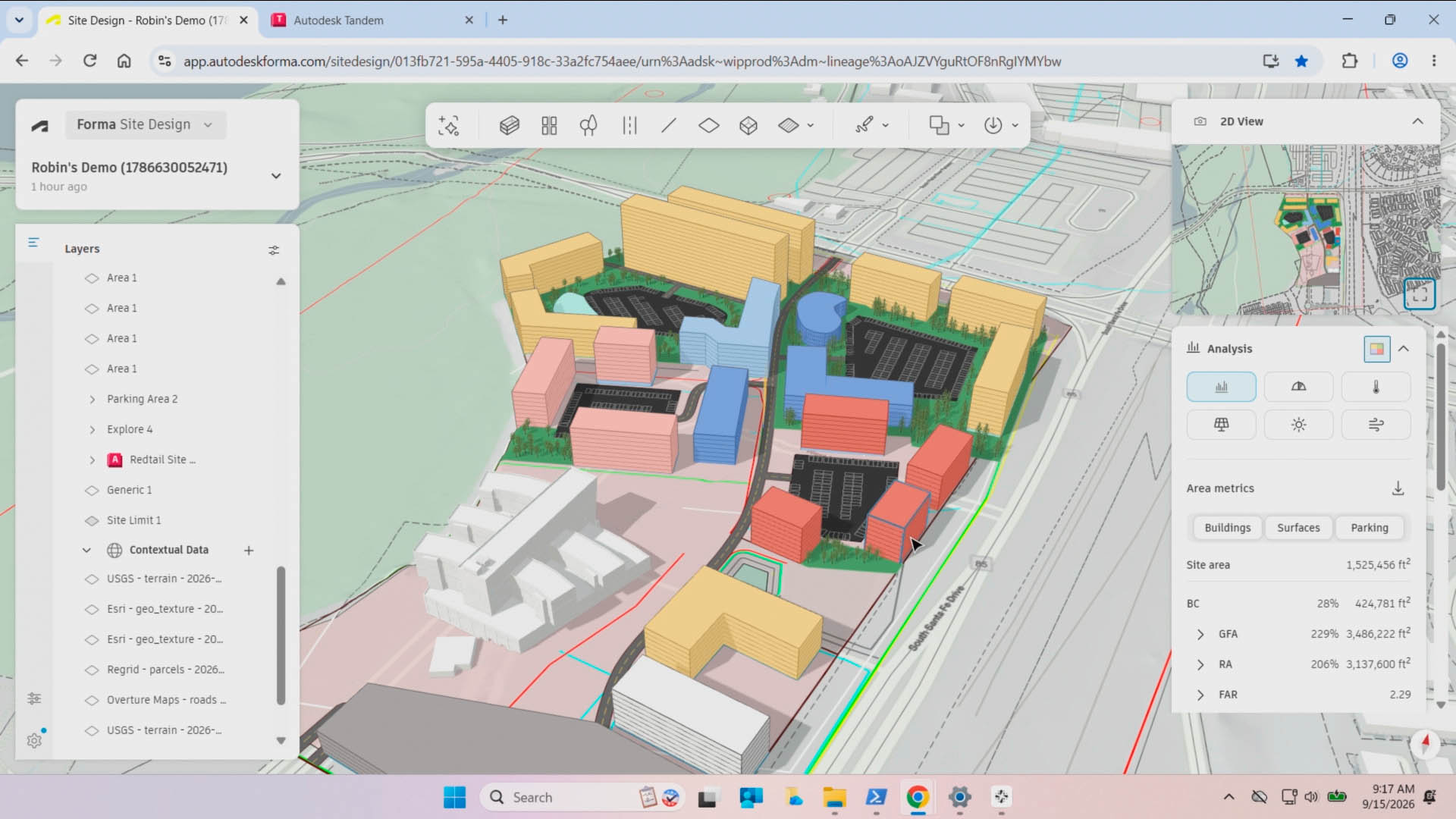Reload the browser page

tap(89, 61)
